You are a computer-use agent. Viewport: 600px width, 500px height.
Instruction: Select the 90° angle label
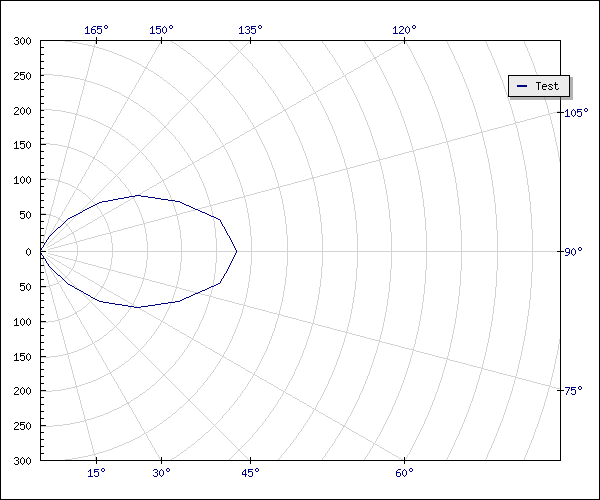[572, 252]
